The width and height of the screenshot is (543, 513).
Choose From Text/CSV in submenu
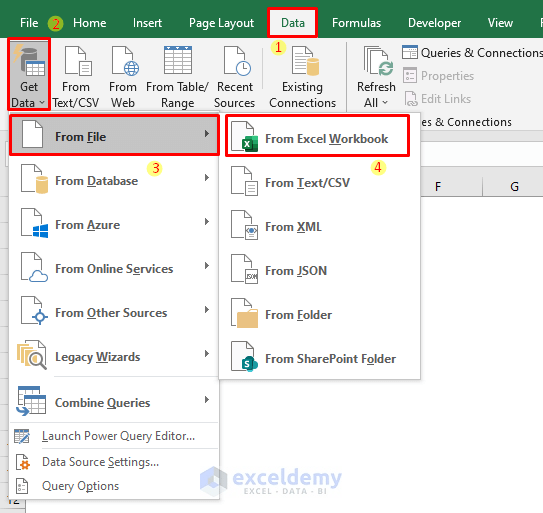(x=319, y=182)
